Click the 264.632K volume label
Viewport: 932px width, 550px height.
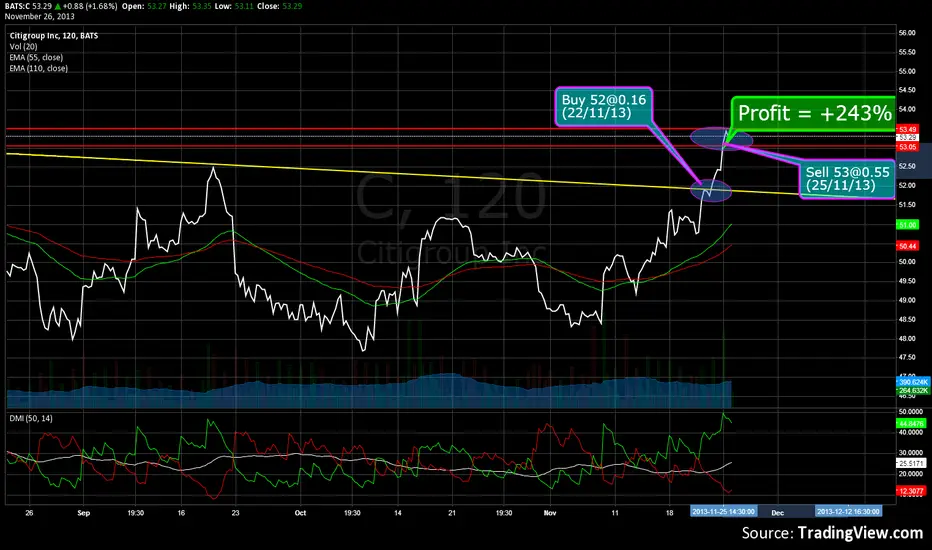912,390
